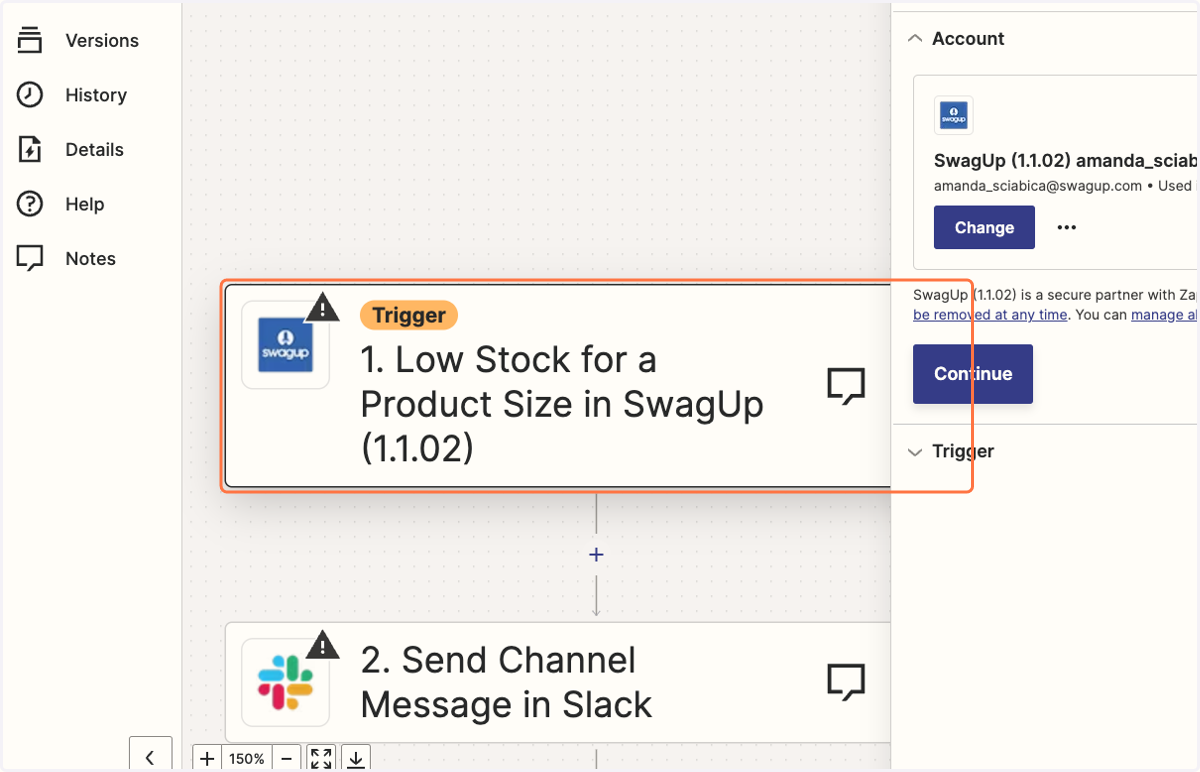Zoom in with the plus button
Image resolution: width=1200 pixels, height=772 pixels.
[x=206, y=759]
